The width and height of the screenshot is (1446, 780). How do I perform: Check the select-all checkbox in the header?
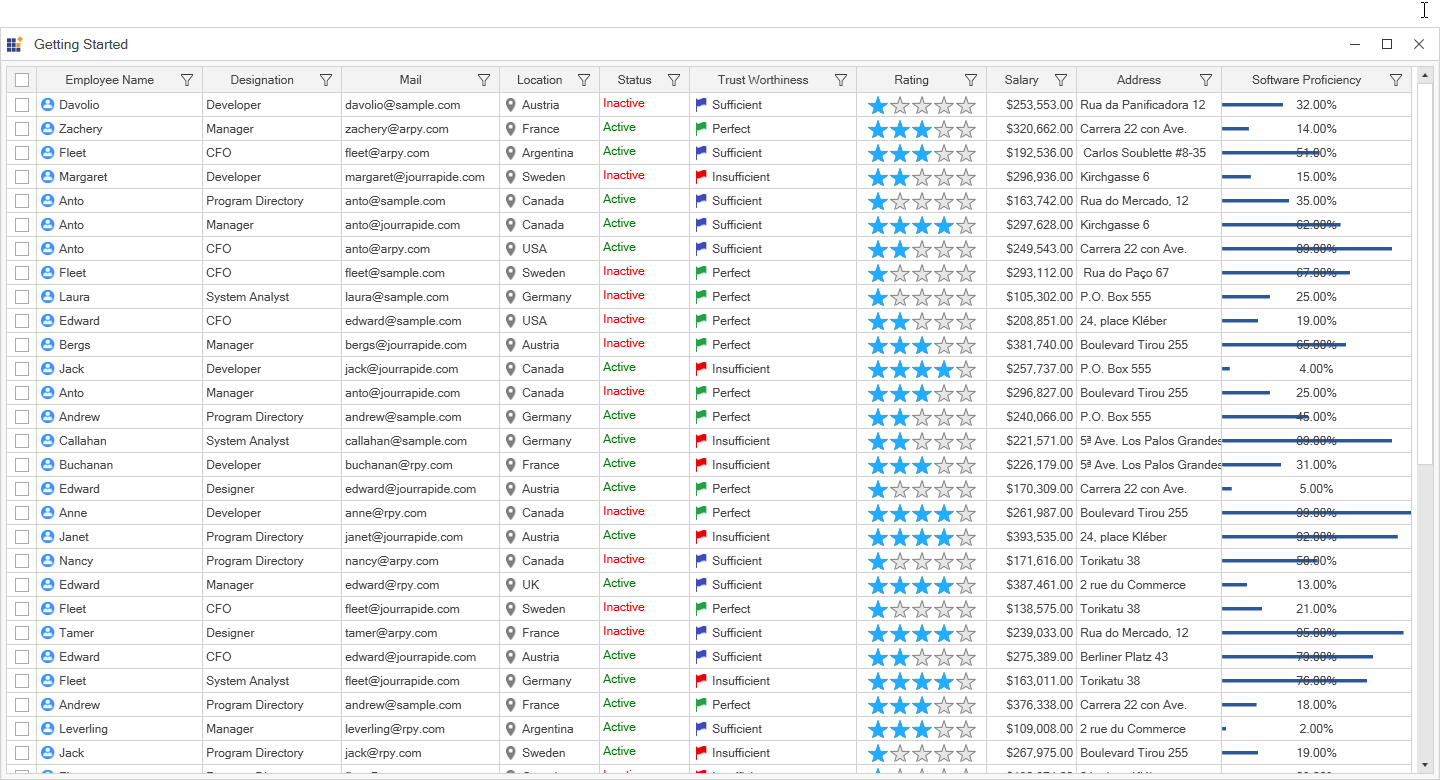[x=22, y=79]
